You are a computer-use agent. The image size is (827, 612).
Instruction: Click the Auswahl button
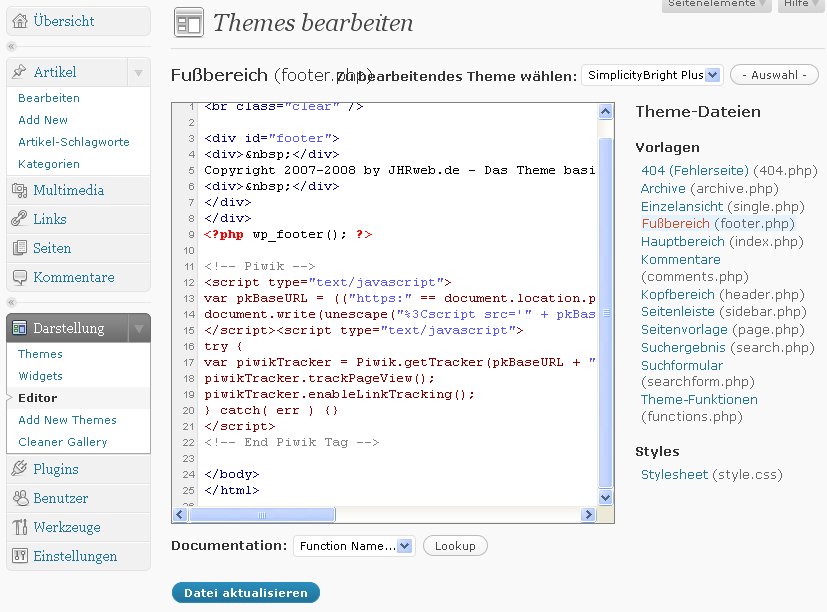pyautogui.click(x=774, y=75)
